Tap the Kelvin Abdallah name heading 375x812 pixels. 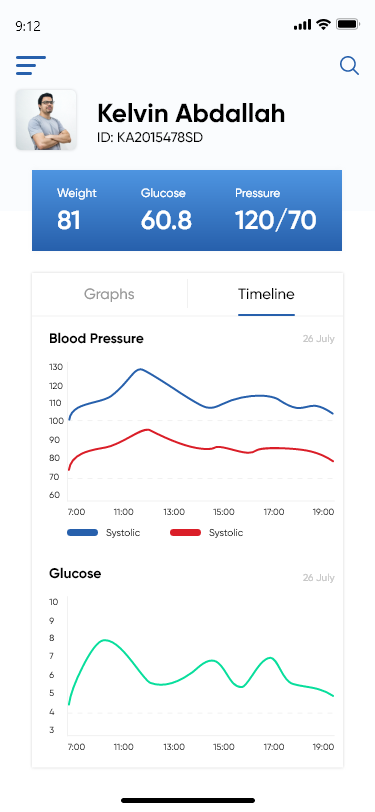[x=191, y=113]
